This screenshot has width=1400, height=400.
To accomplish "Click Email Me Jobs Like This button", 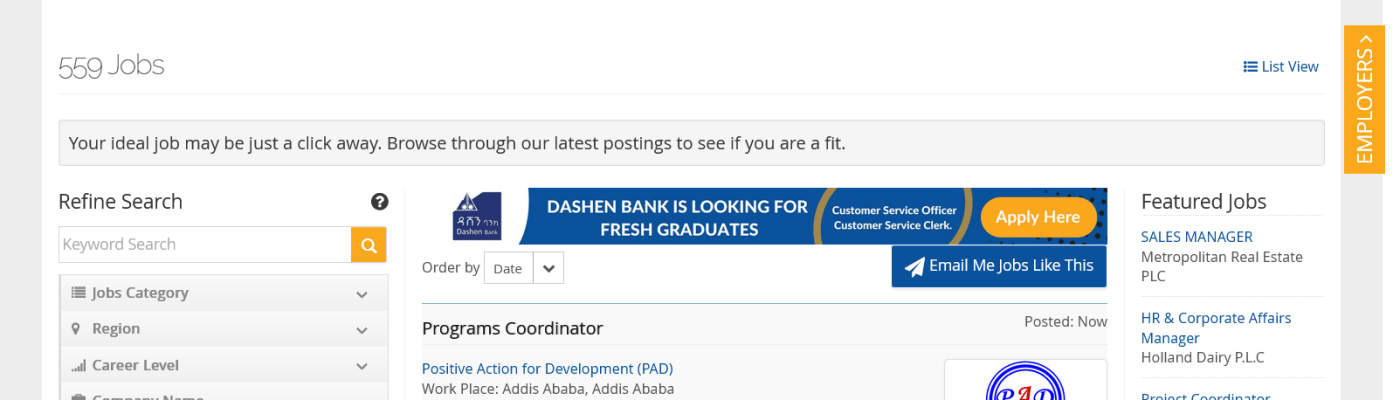I will 999,266.
